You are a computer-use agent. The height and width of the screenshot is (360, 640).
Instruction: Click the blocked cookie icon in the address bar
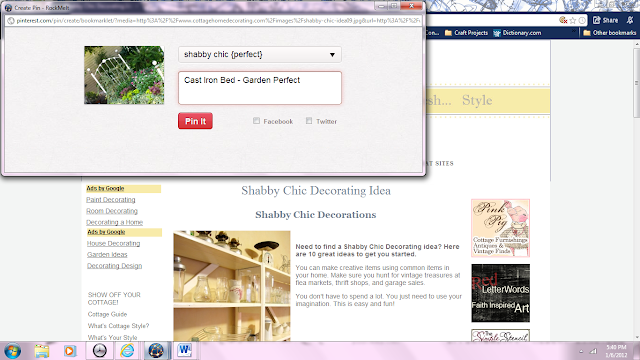tap(563, 20)
